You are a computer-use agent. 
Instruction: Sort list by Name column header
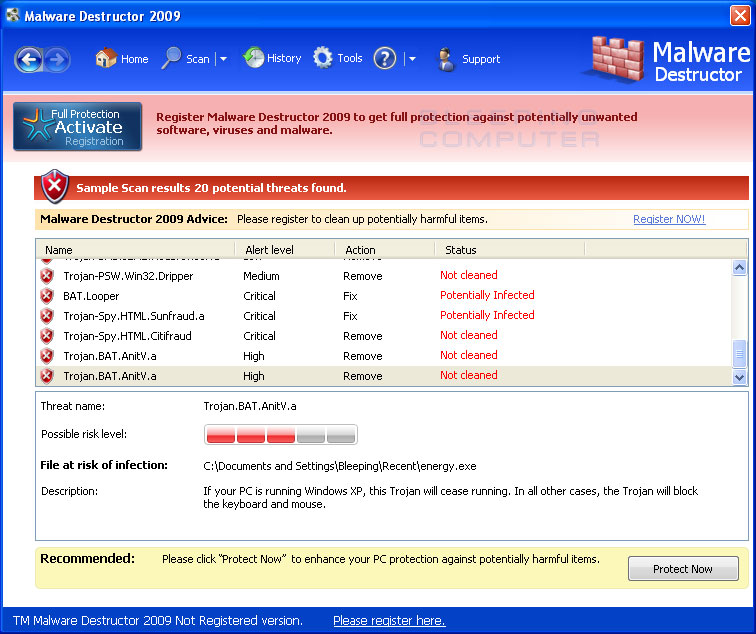click(59, 250)
